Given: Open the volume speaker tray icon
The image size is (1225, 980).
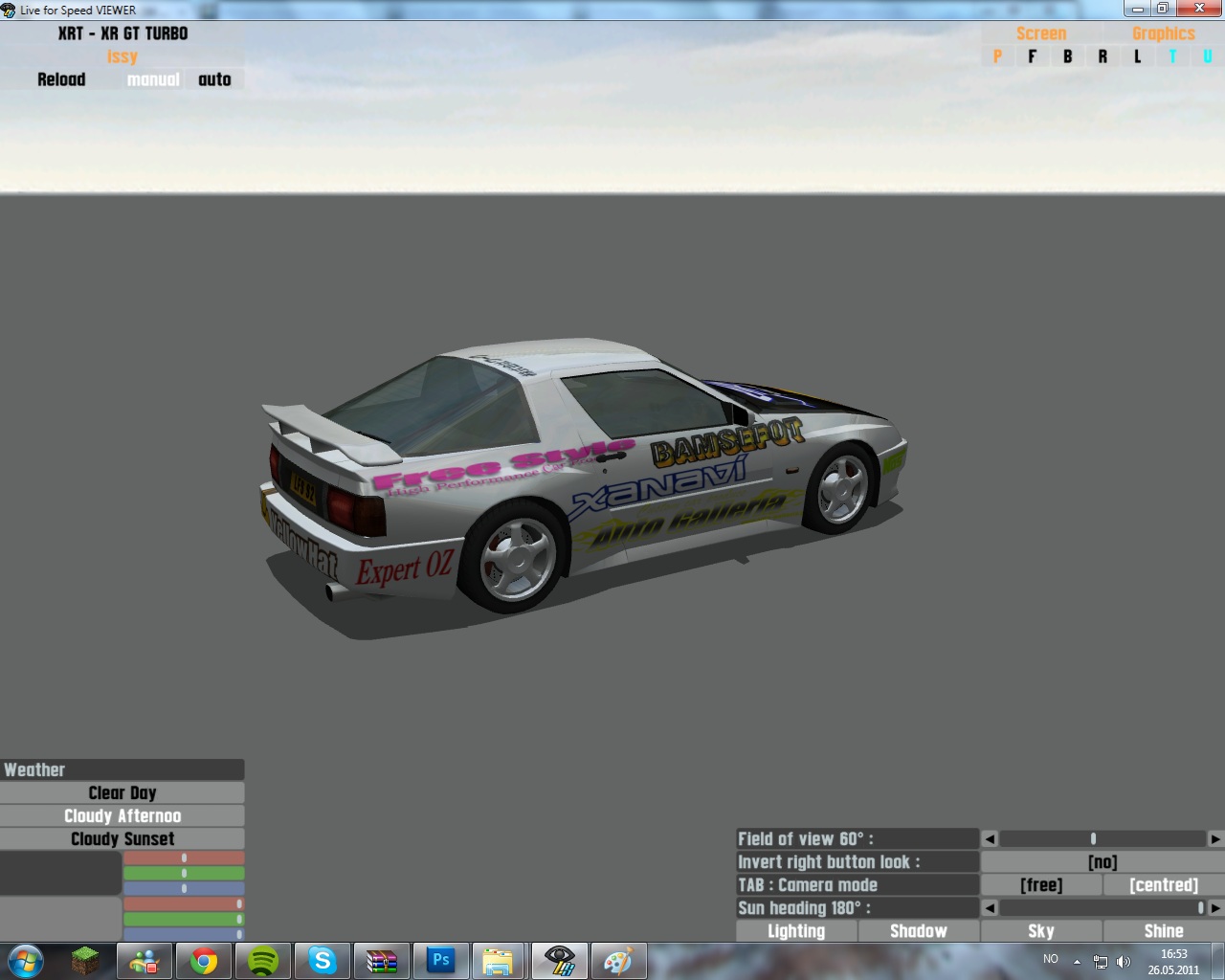Looking at the screenshot, I should (x=1124, y=962).
